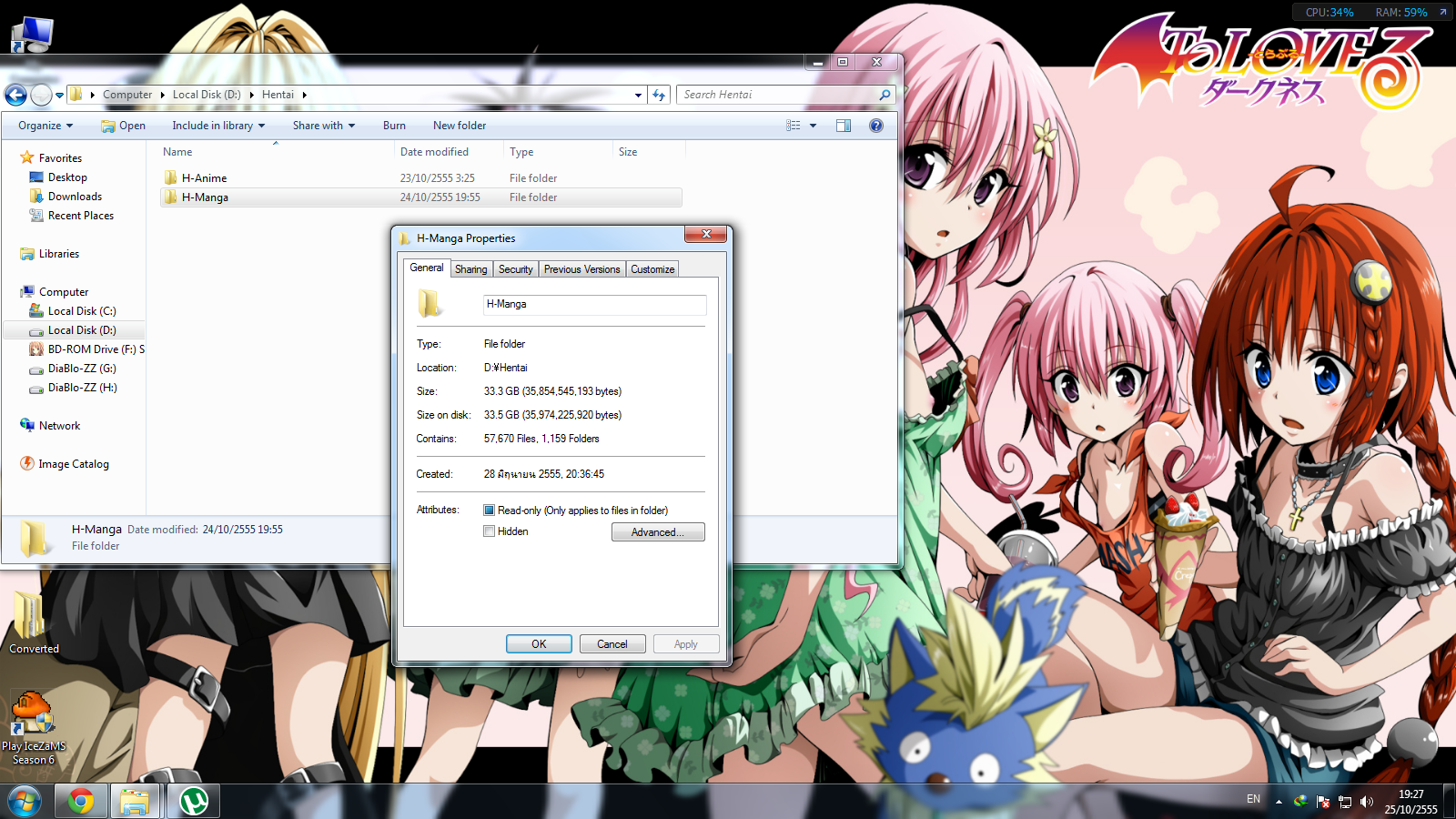
Task: Select Computer in the address breadcrumb
Action: point(127,95)
